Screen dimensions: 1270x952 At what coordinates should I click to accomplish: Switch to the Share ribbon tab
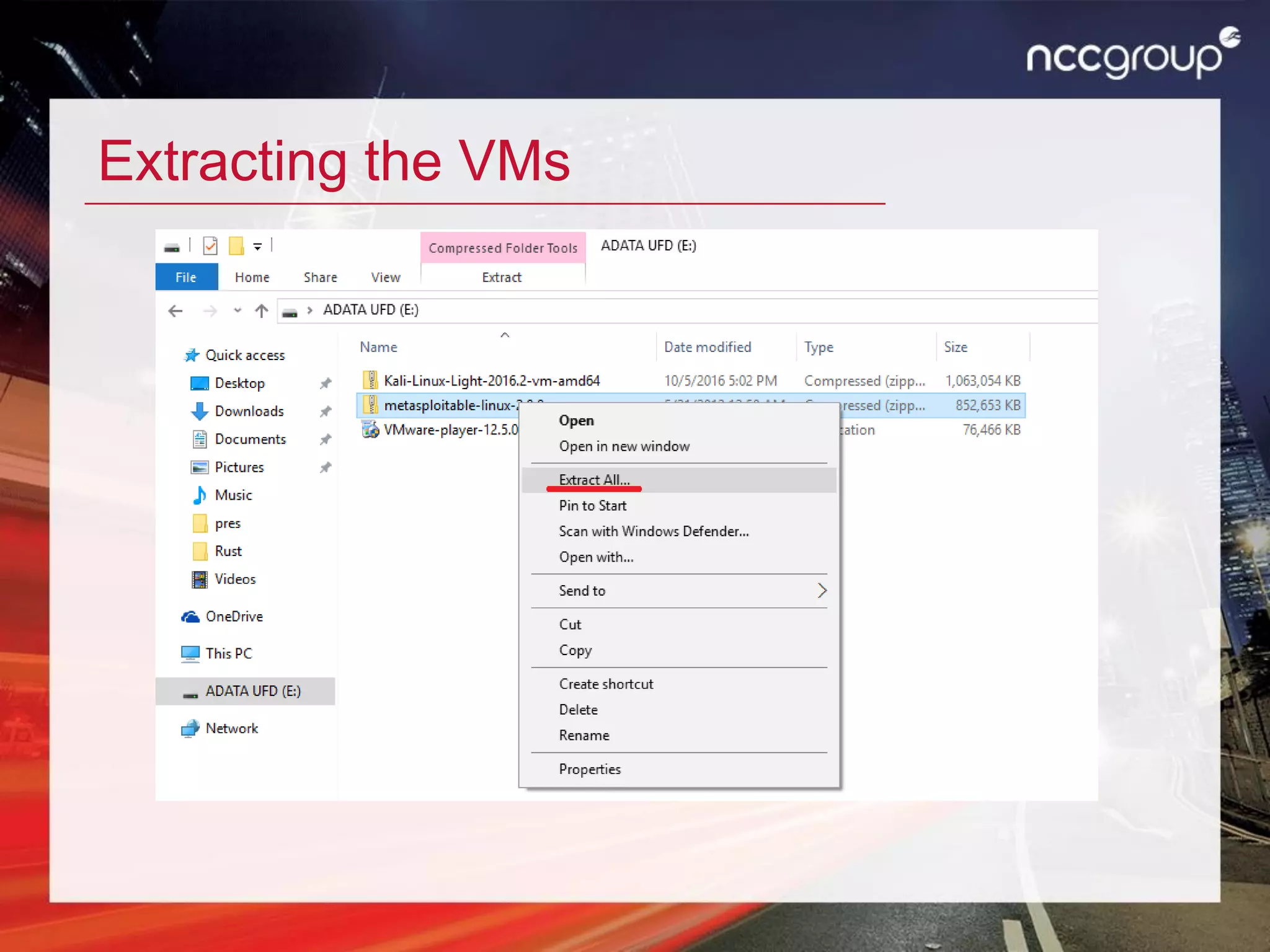click(320, 277)
